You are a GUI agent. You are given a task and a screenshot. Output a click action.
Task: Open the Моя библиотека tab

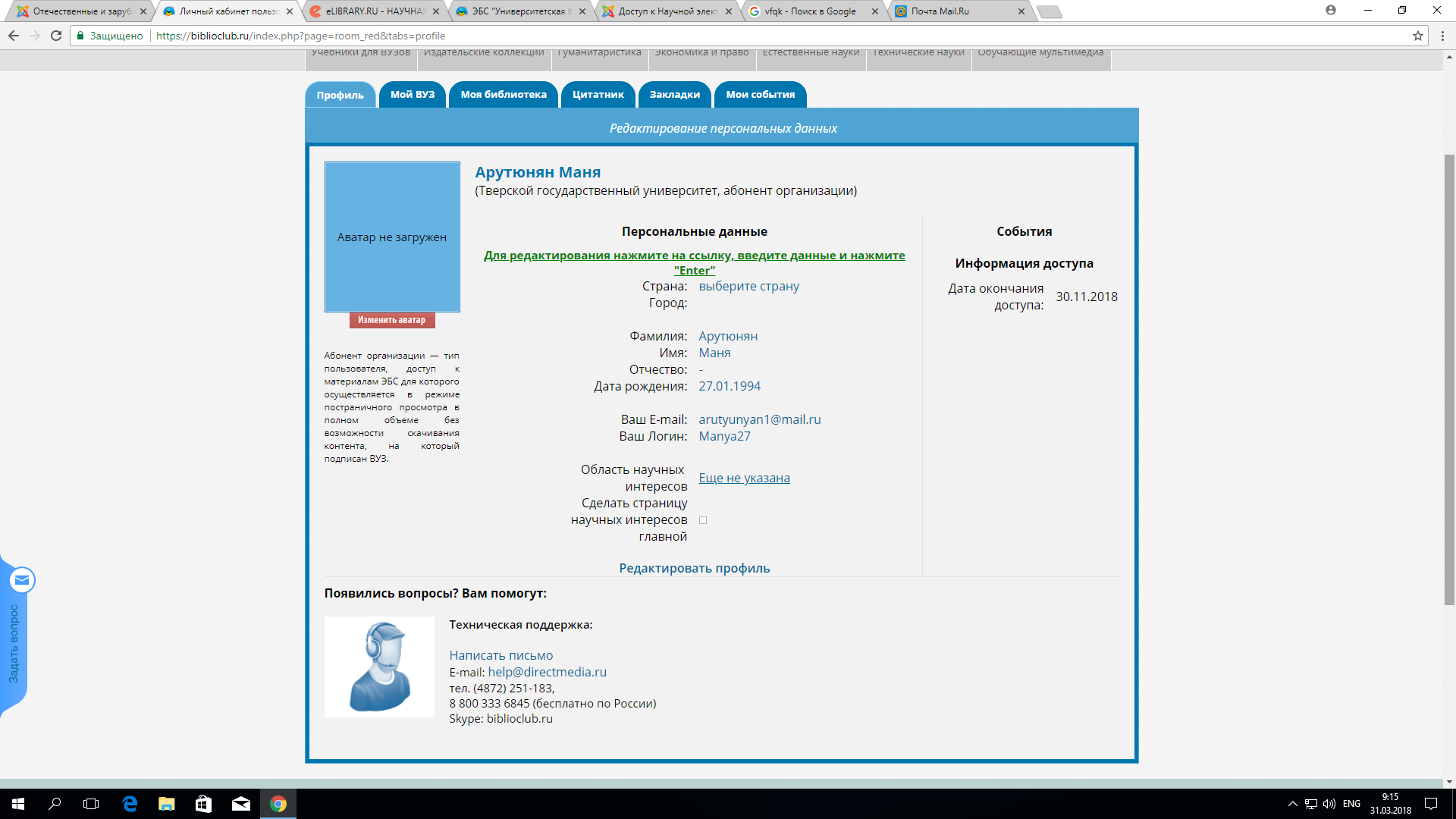click(504, 95)
